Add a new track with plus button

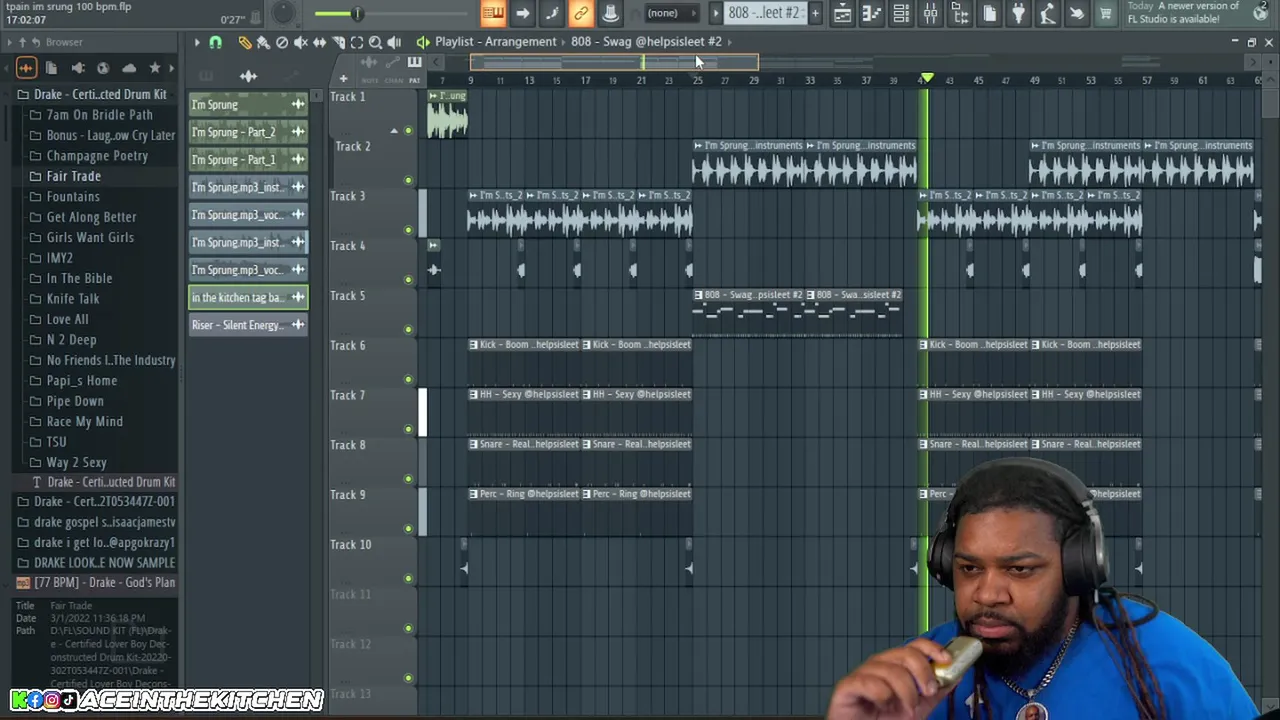(343, 79)
